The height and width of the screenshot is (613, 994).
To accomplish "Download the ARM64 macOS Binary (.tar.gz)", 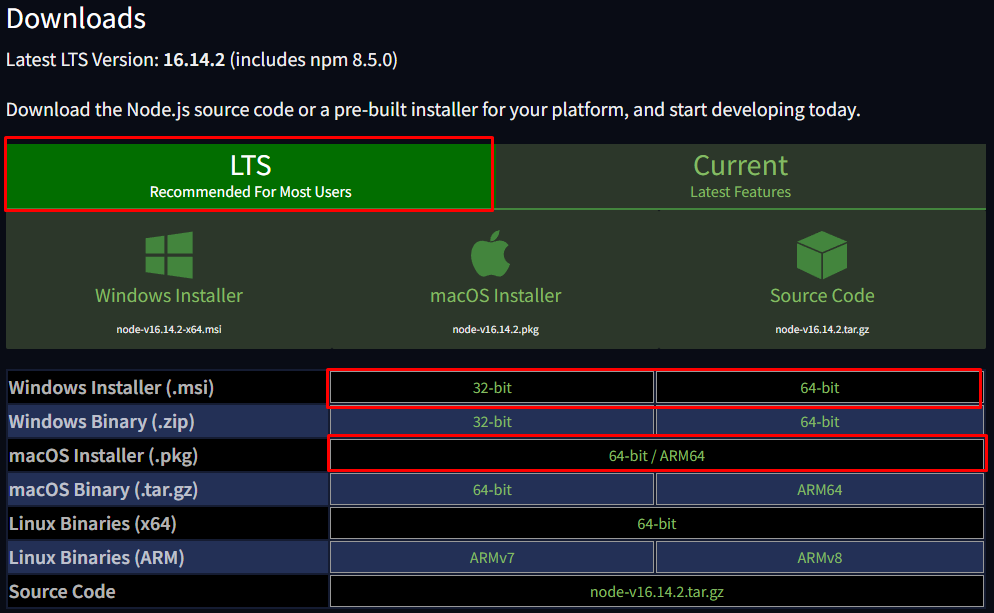I will [819, 489].
